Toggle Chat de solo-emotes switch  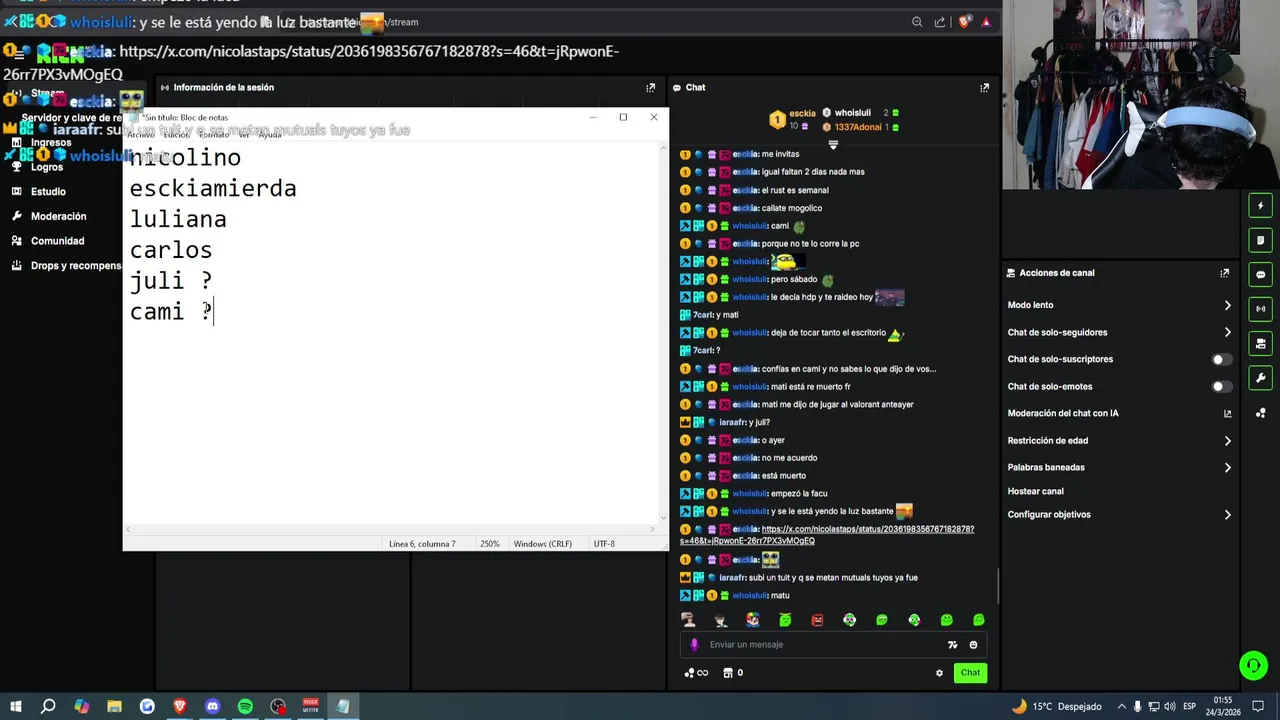1221,386
